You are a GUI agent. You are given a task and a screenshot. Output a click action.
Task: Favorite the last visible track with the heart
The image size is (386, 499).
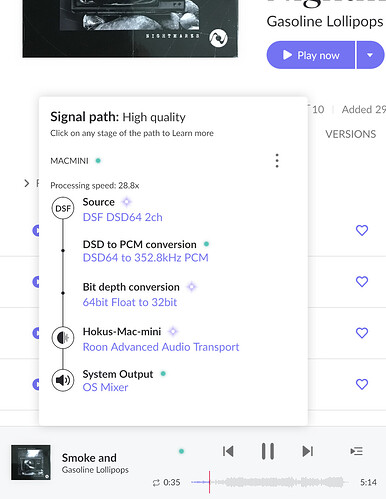pos(362,384)
